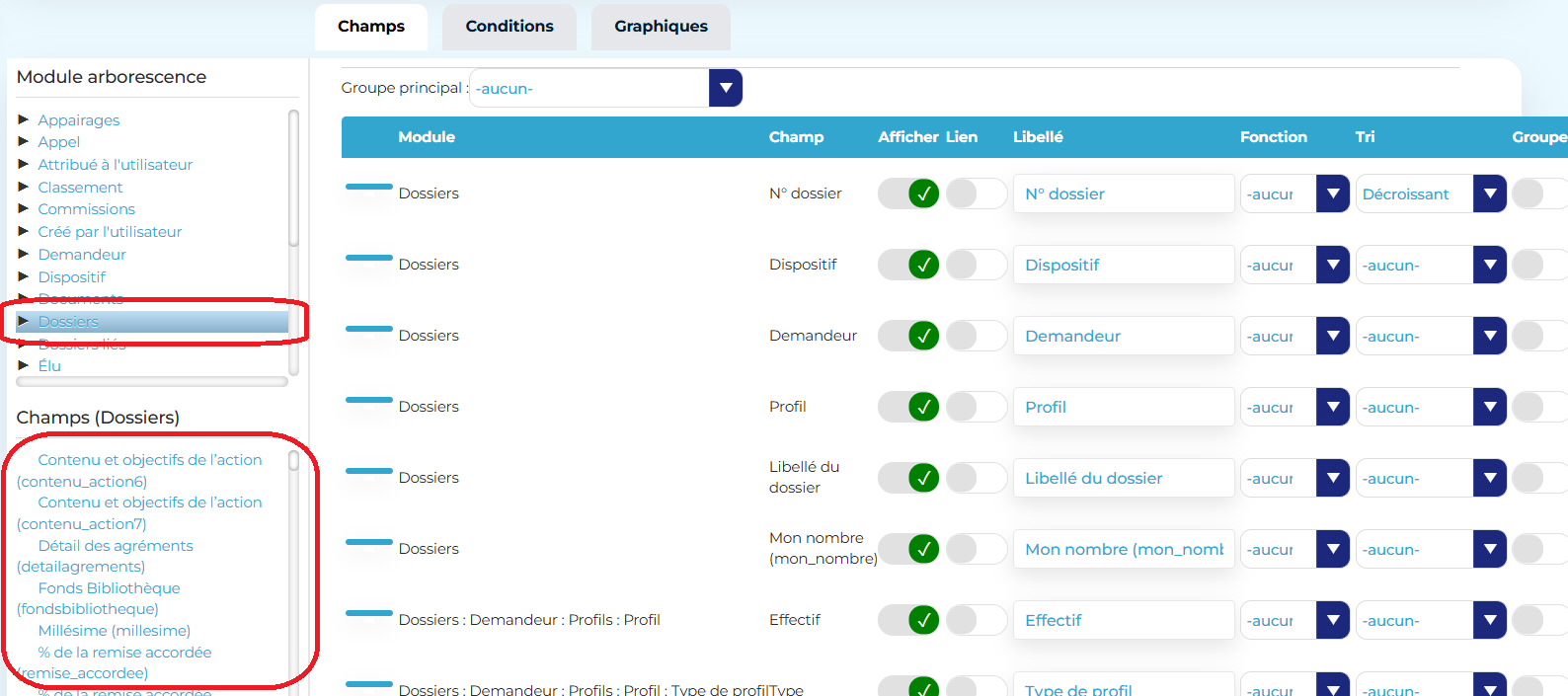Expand the Appairages tree node
Image resolution: width=1568 pixels, height=696 pixels.
pyautogui.click(x=24, y=119)
